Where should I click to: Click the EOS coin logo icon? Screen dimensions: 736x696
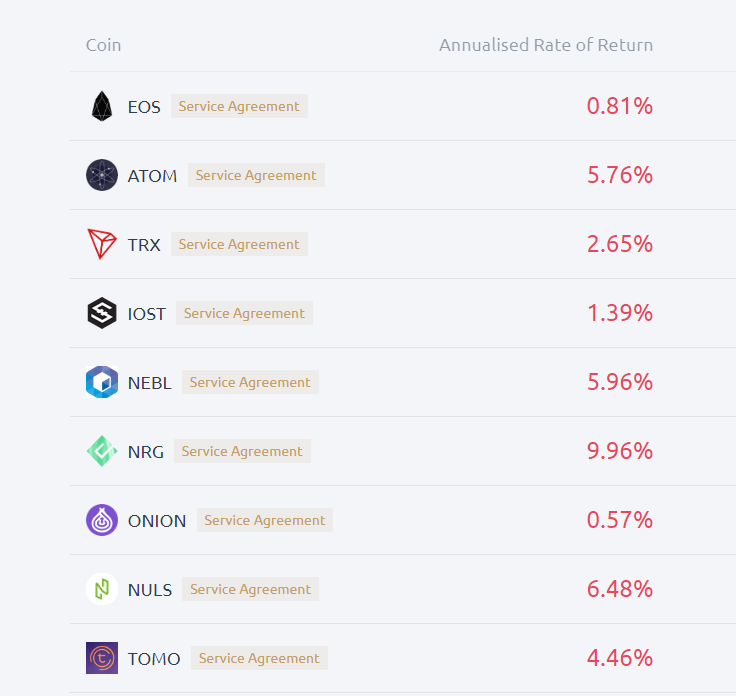[x=102, y=106]
